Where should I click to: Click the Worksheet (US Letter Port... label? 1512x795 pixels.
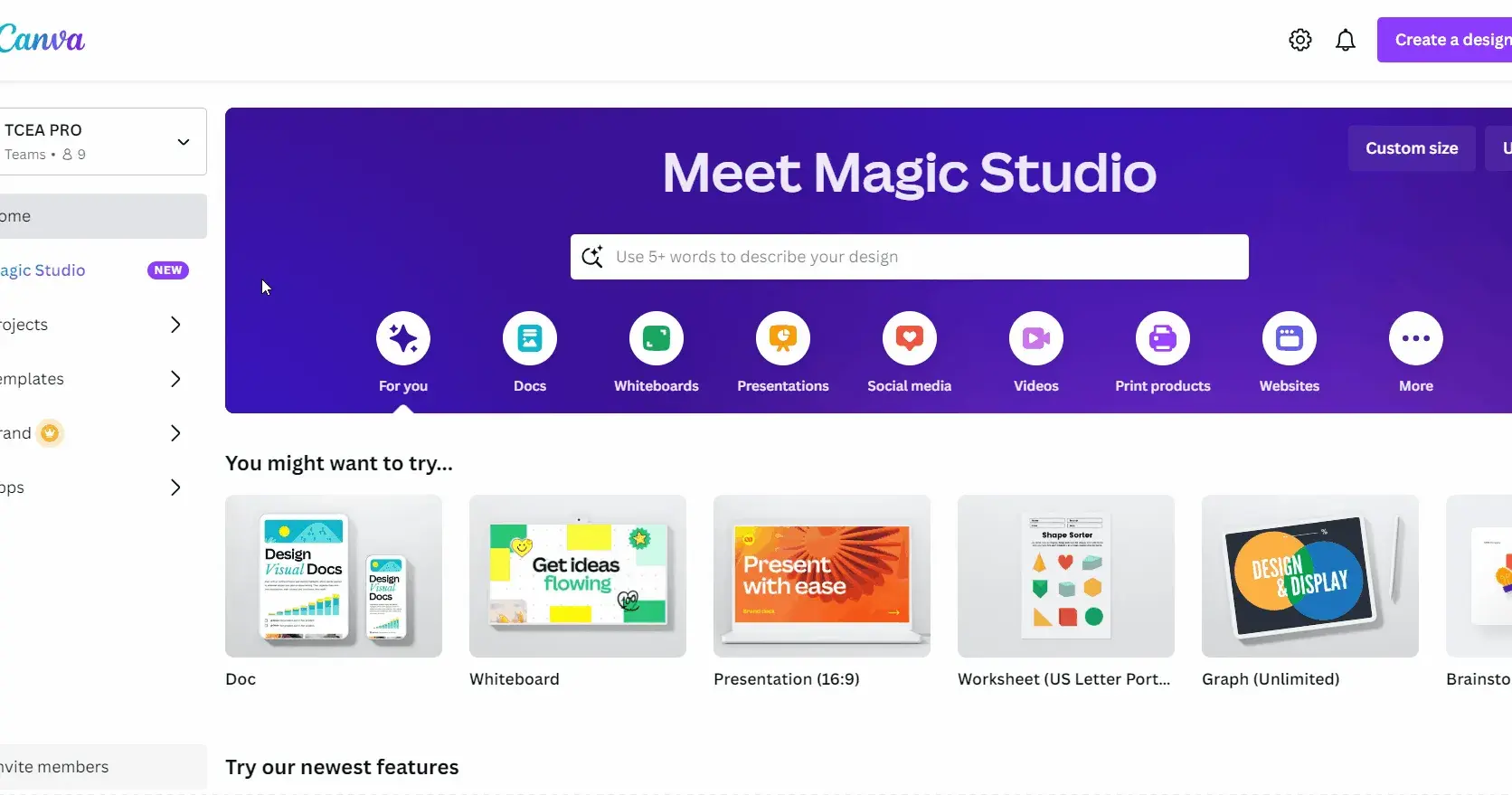[1064, 679]
